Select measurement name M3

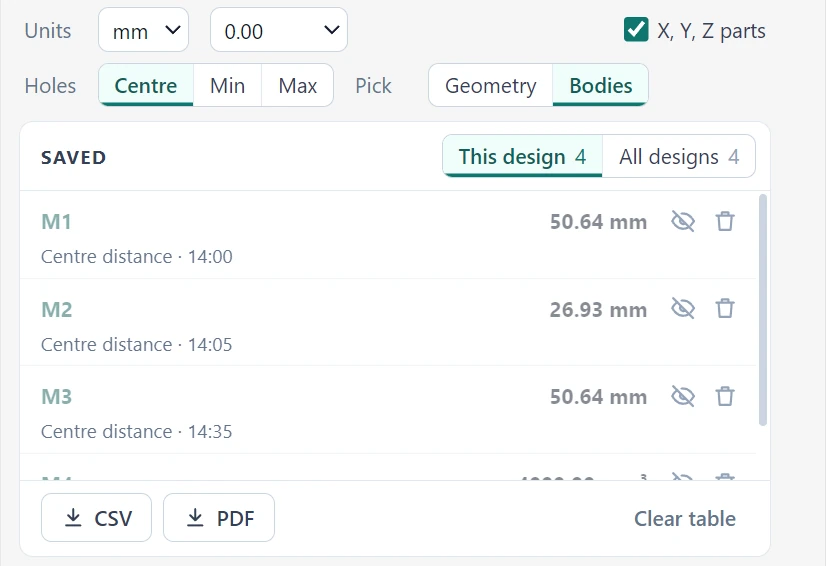click(57, 397)
